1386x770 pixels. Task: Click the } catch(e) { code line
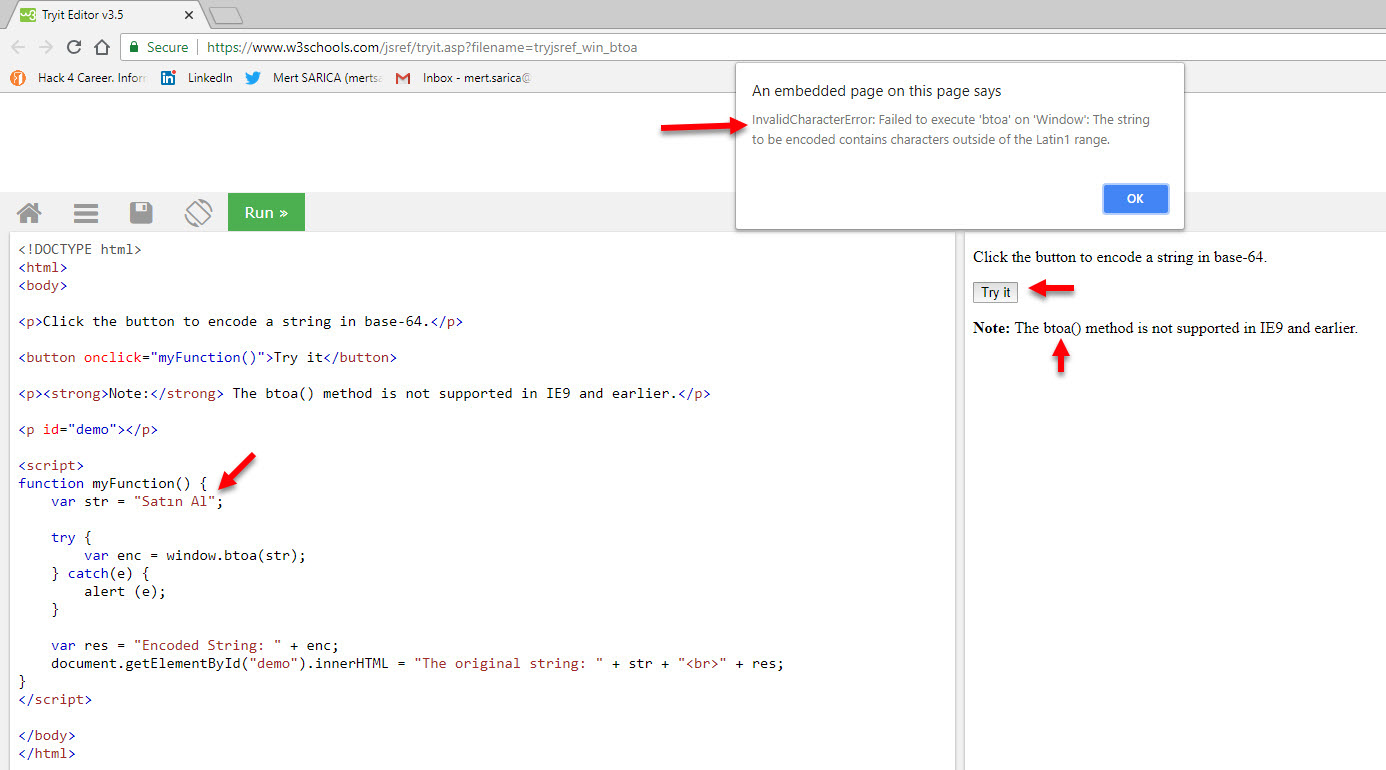100,573
